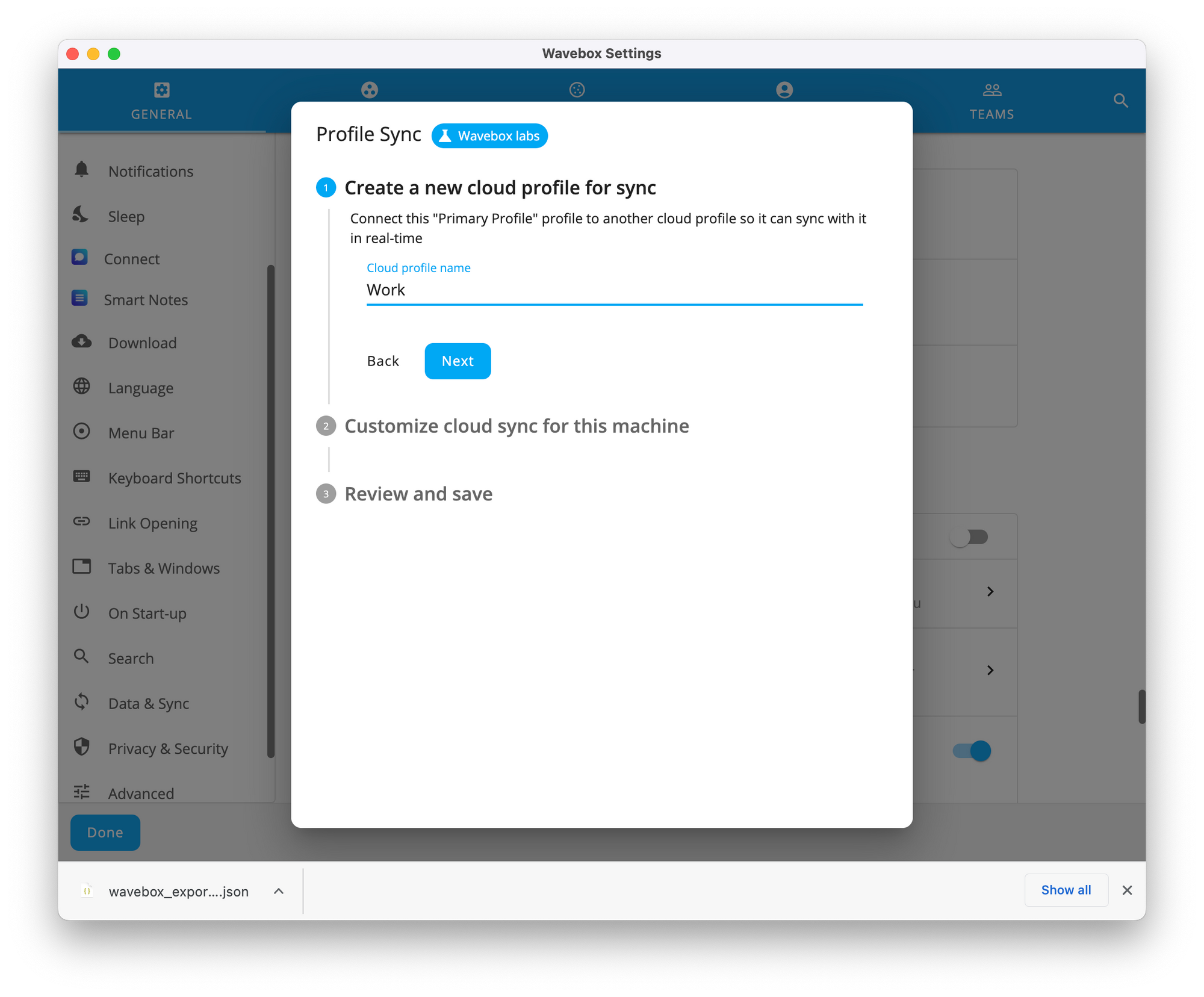
Task: Select the Sleep moon icon
Action: pyautogui.click(x=81, y=215)
